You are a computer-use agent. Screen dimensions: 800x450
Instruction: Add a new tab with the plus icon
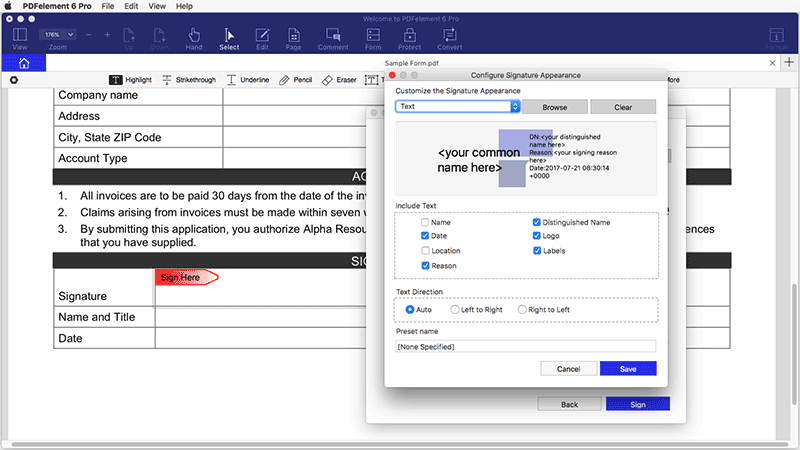coord(789,62)
